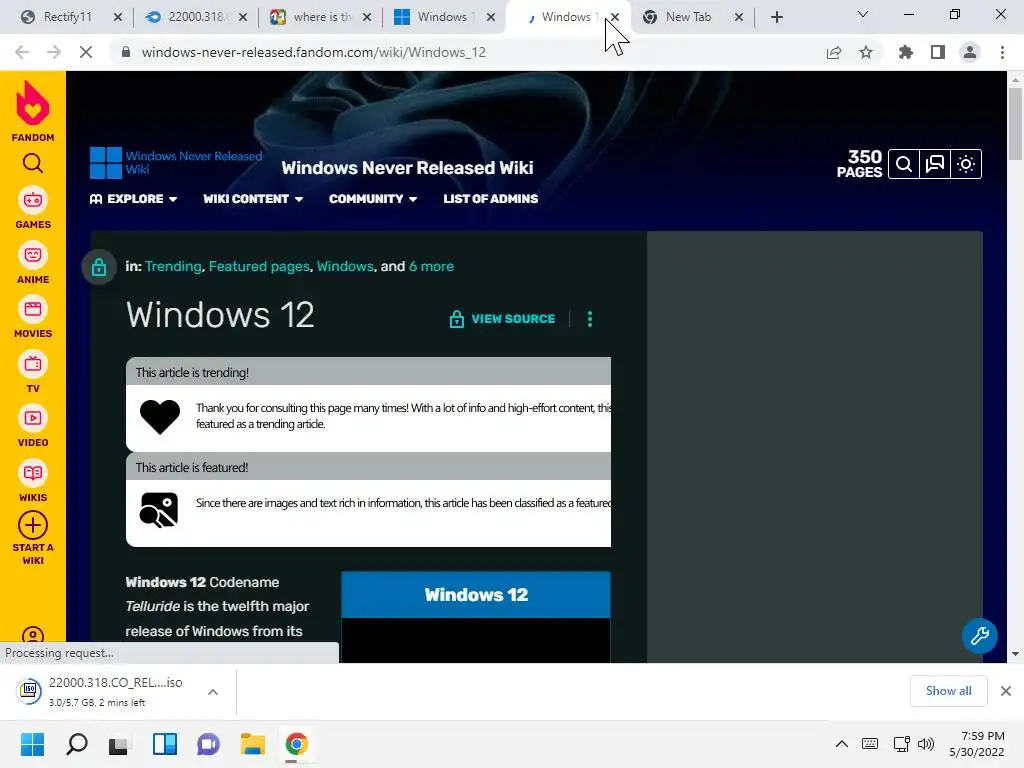Open the wiki discussions icon
The width and height of the screenshot is (1024, 768).
coord(935,164)
